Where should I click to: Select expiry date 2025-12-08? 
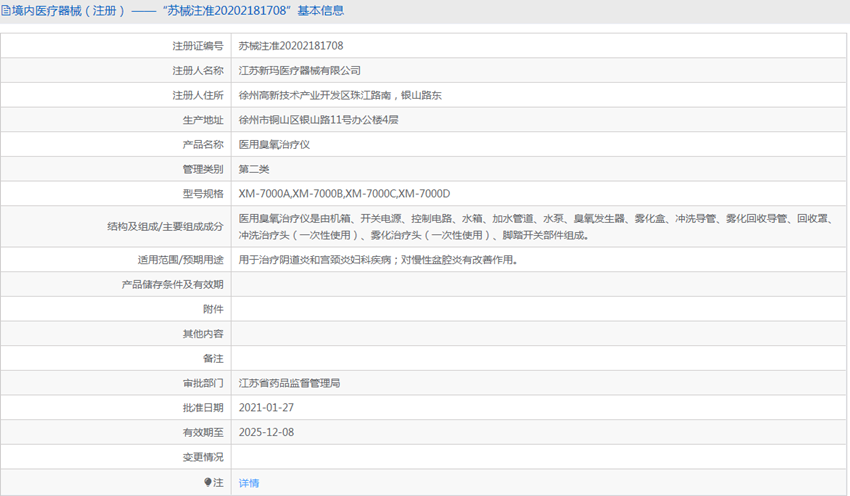click(266, 433)
